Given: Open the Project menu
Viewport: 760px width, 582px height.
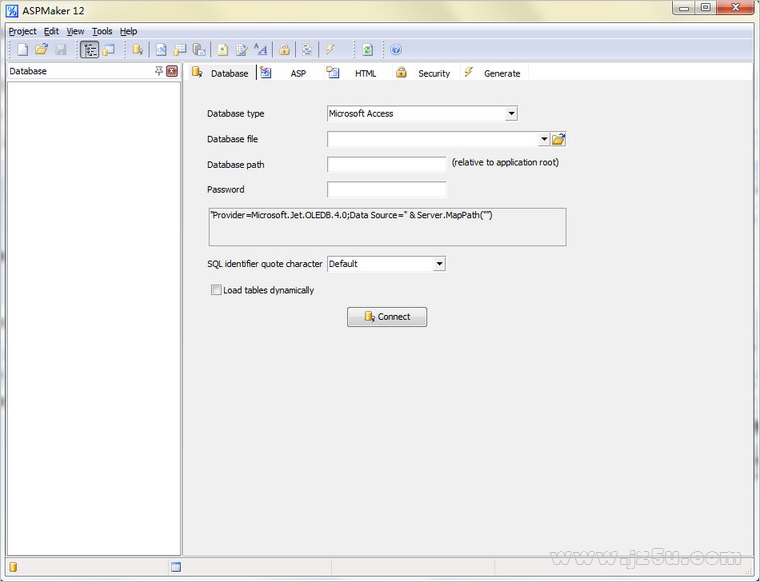Looking at the screenshot, I should point(22,31).
